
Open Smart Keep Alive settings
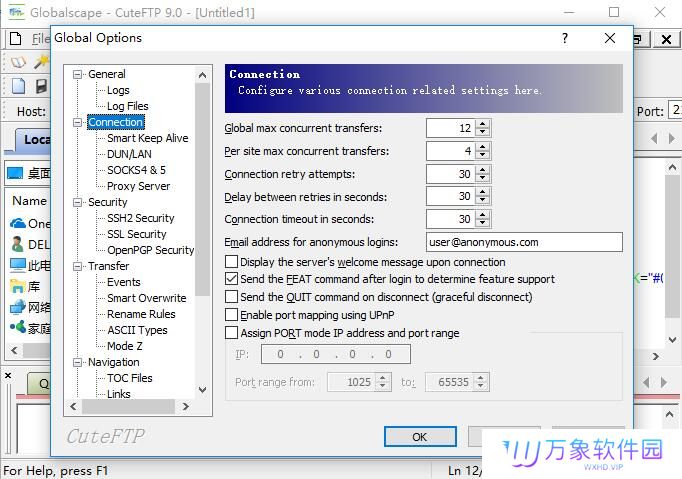148,138
